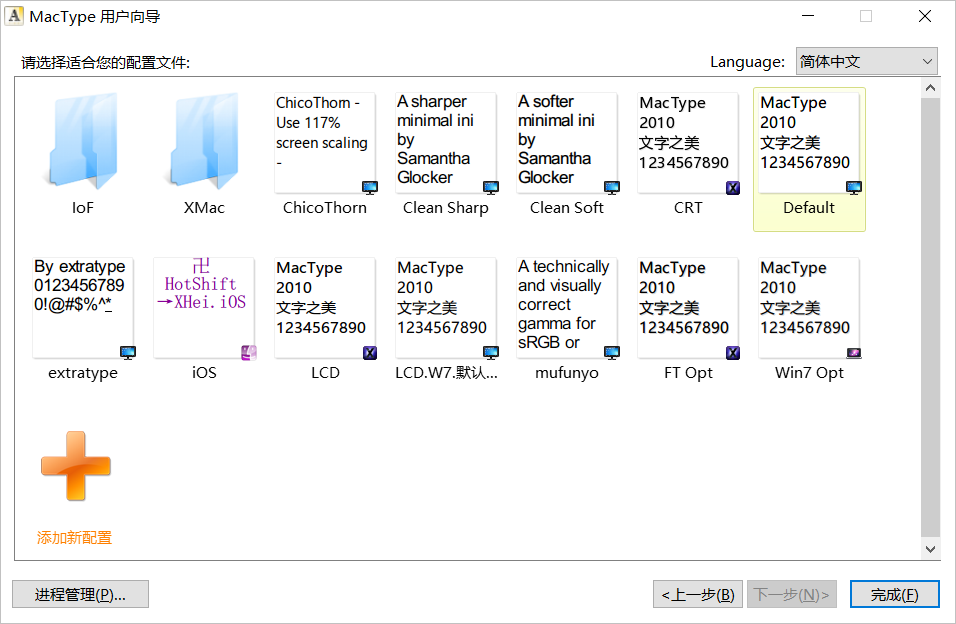Select the iOS HotShift profile

click(x=204, y=308)
